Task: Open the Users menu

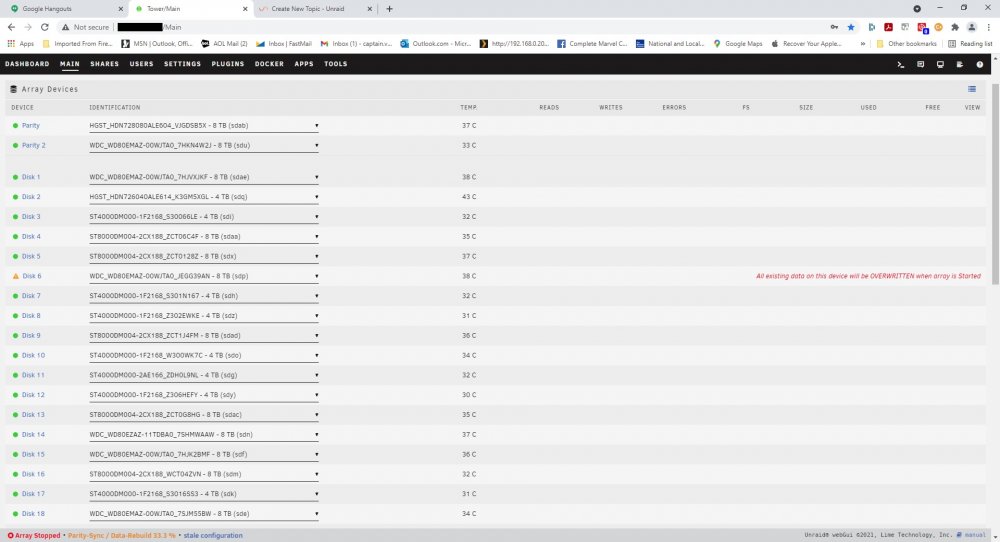Action: pos(142,64)
